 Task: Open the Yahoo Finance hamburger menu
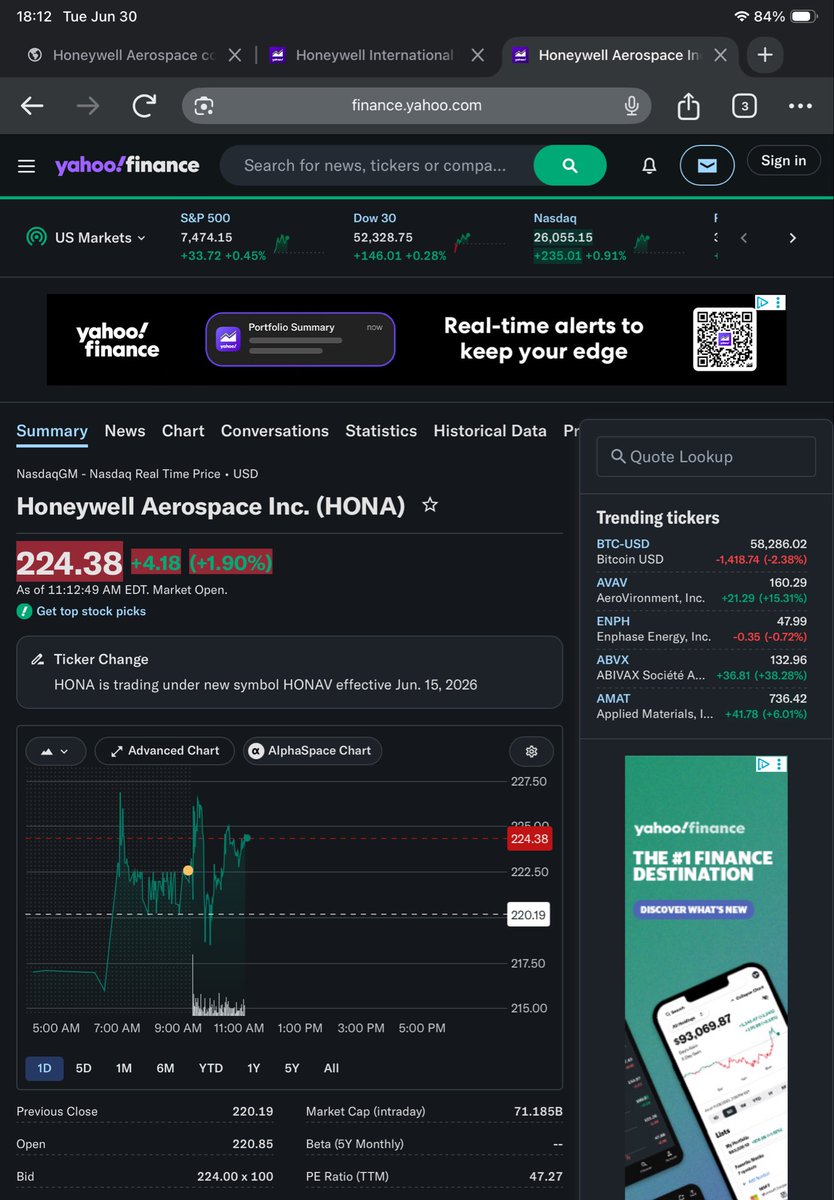point(27,166)
